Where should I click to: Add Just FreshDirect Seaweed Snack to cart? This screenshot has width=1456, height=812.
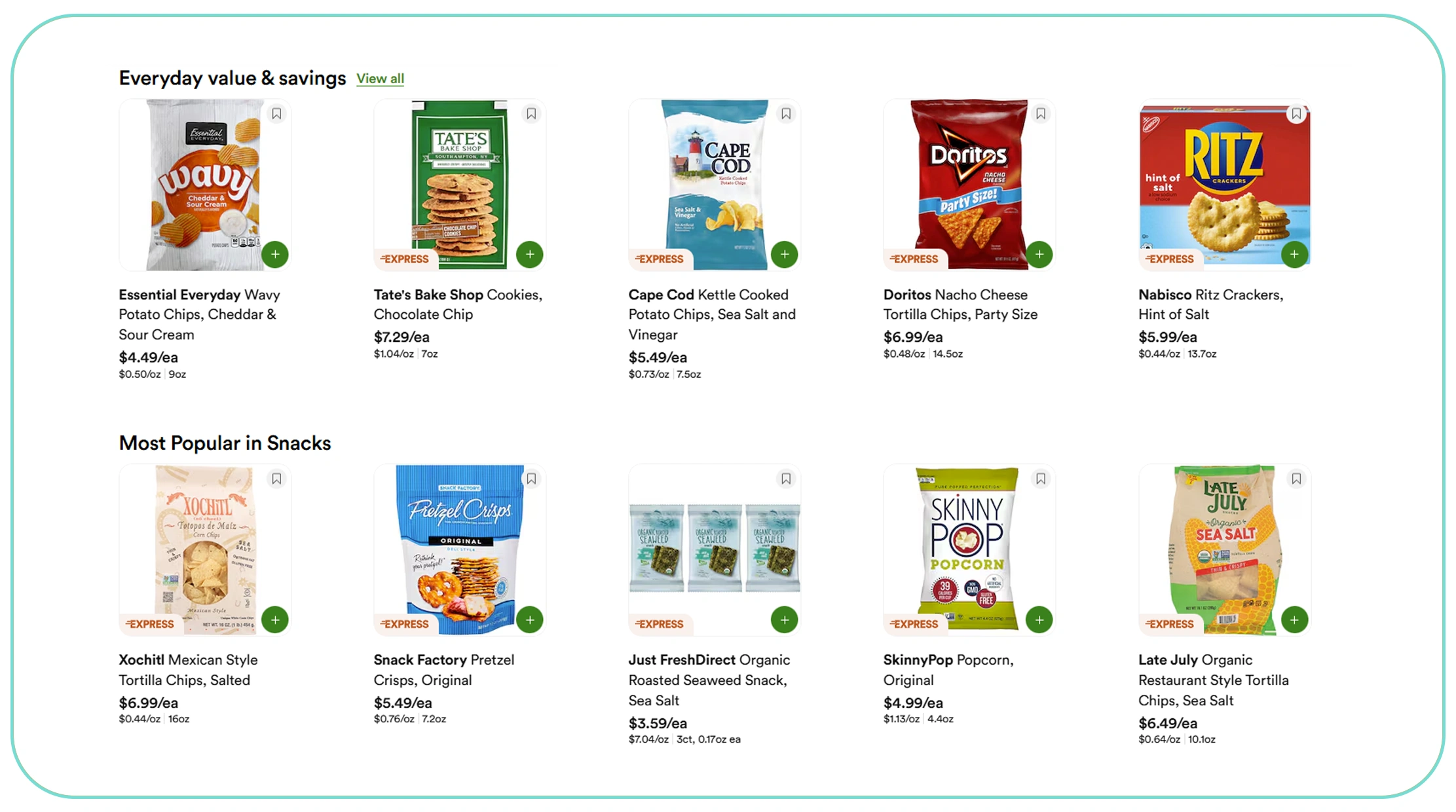[x=784, y=619]
